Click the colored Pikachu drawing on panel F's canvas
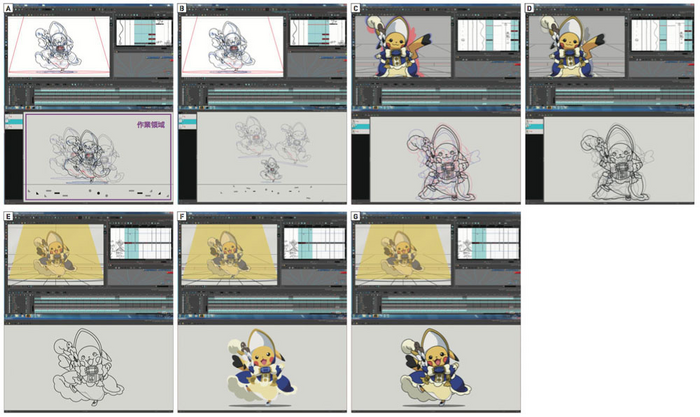 262,369
